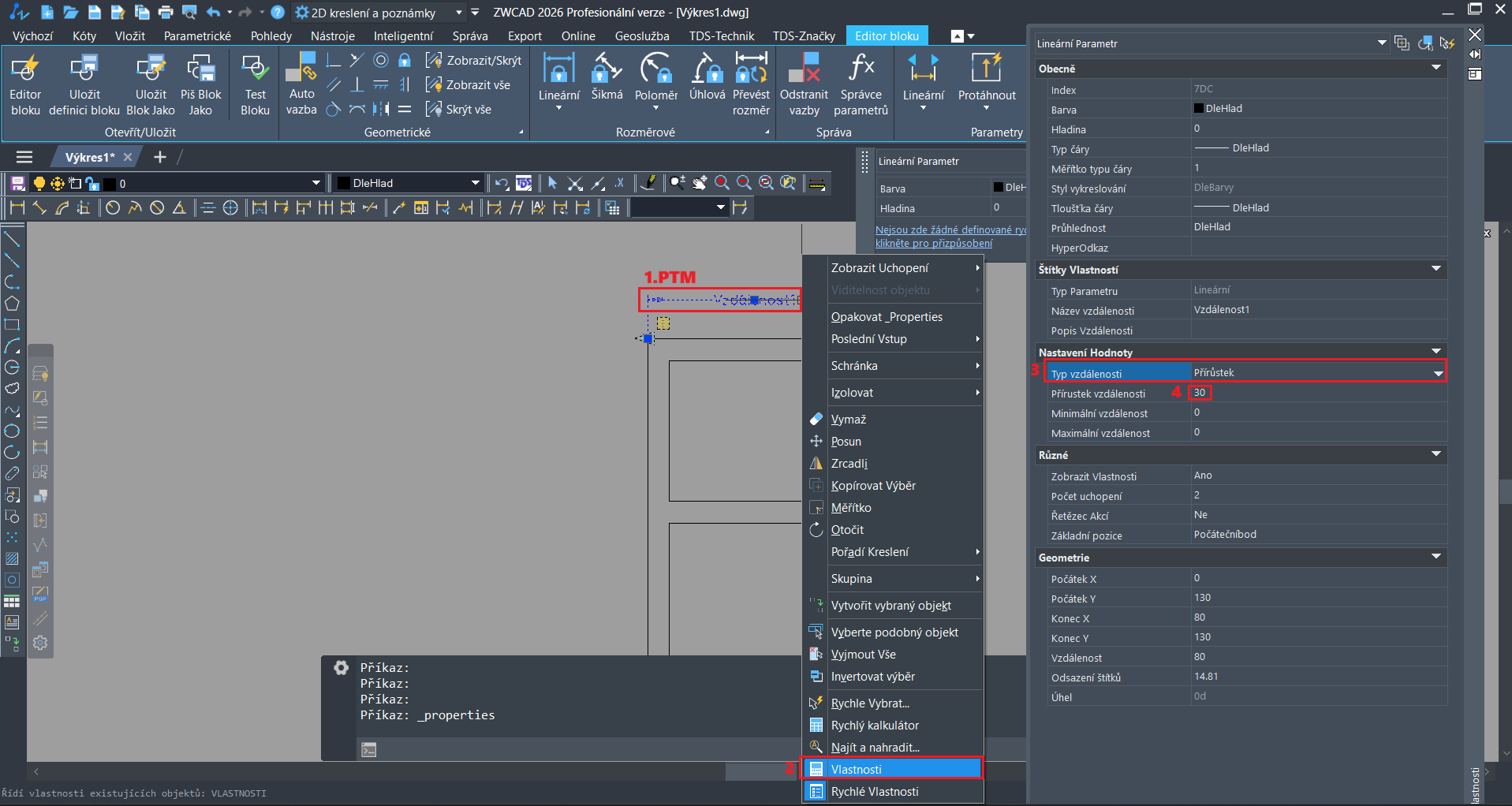The width and height of the screenshot is (1512, 806).
Task: Choose Najít a nahradit... in context menu
Action: click(x=892, y=747)
